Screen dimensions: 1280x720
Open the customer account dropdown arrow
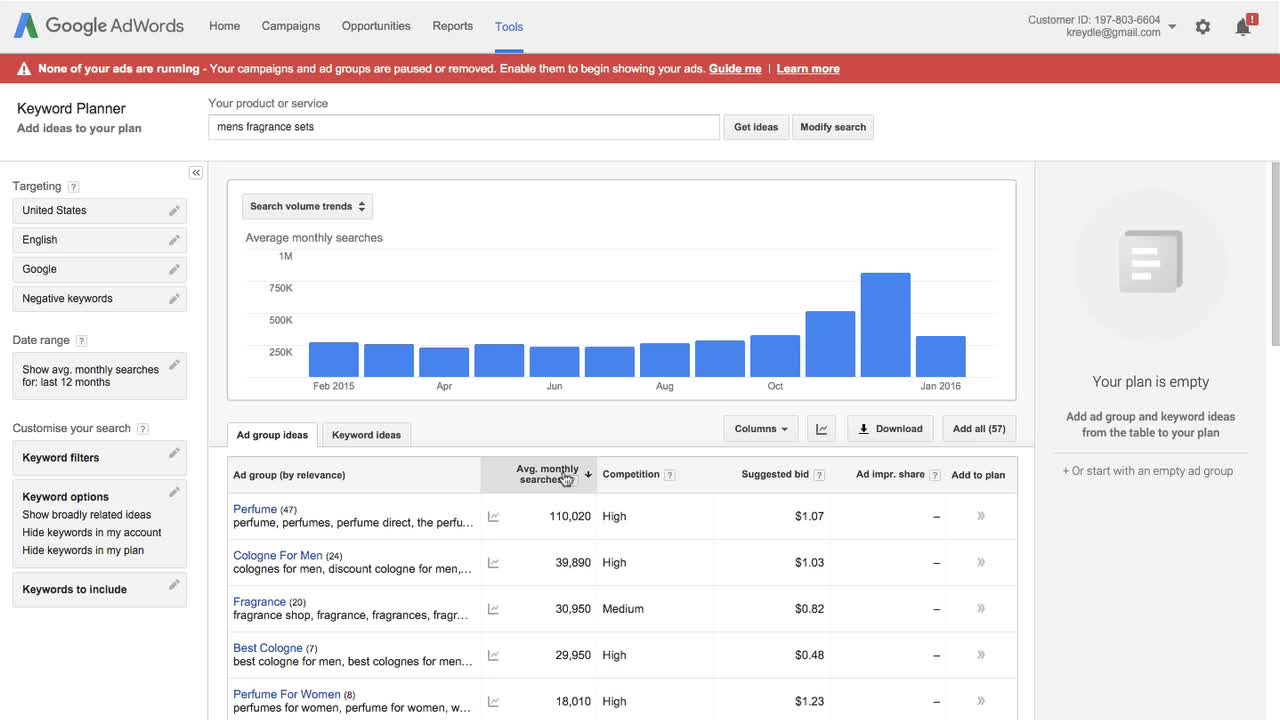point(1172,27)
